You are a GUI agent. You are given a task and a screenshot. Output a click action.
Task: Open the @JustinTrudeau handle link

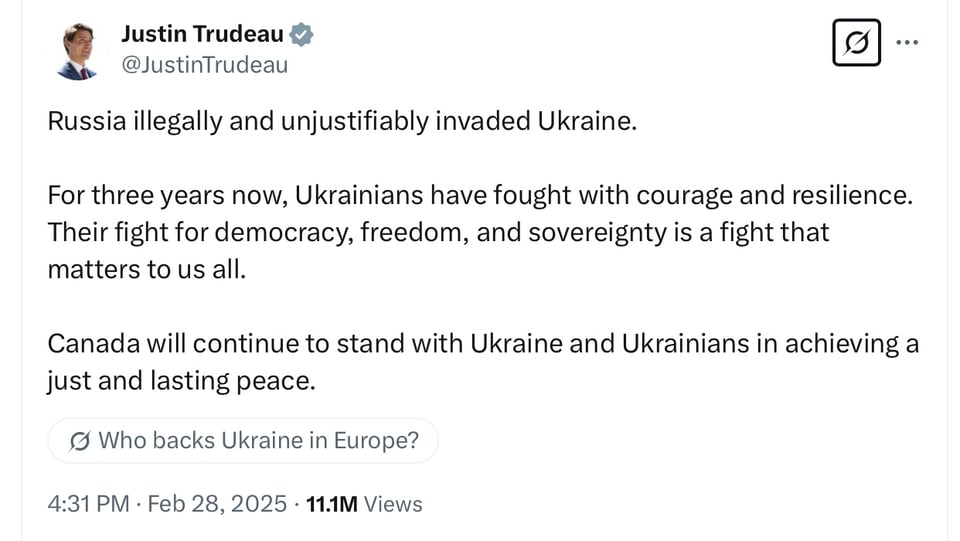pyautogui.click(x=204, y=65)
